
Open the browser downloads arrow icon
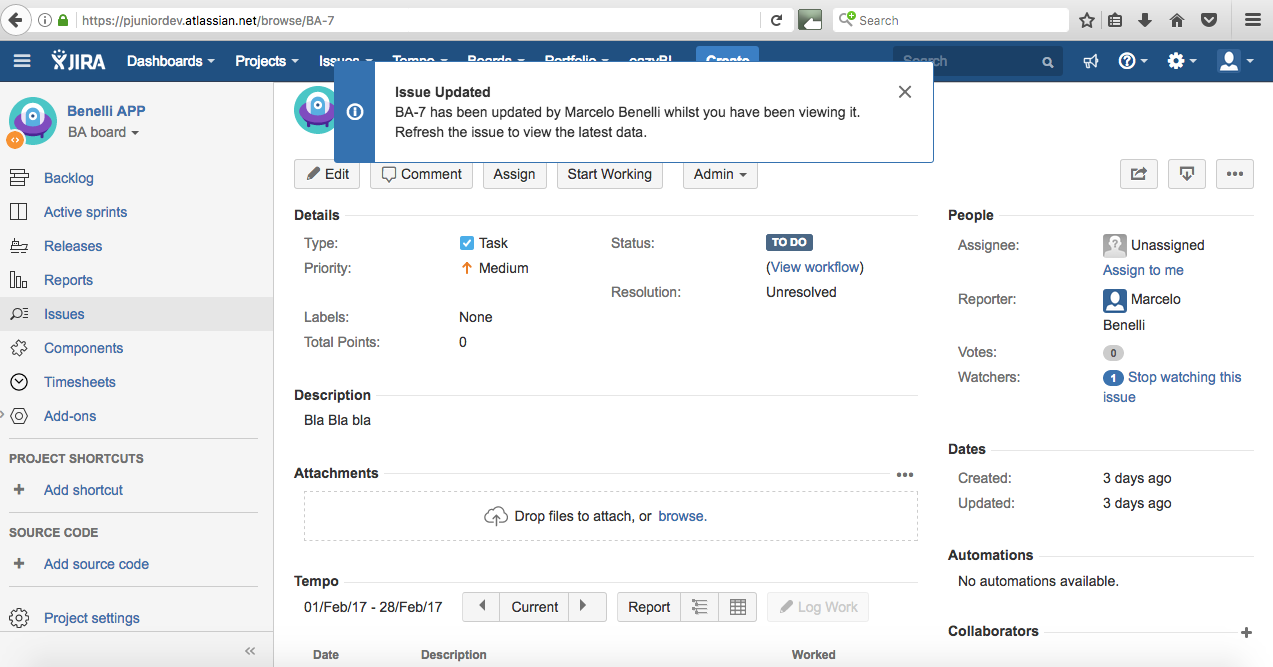(x=1146, y=20)
